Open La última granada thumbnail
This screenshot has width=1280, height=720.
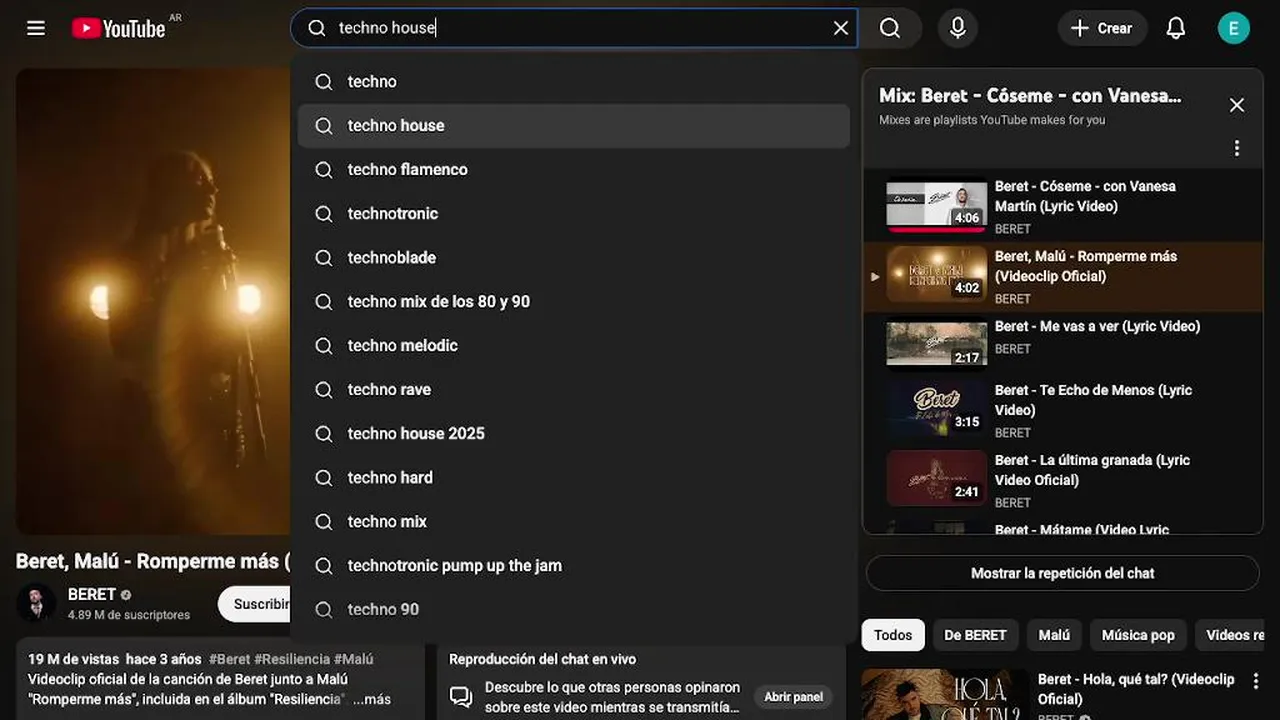tap(936, 479)
